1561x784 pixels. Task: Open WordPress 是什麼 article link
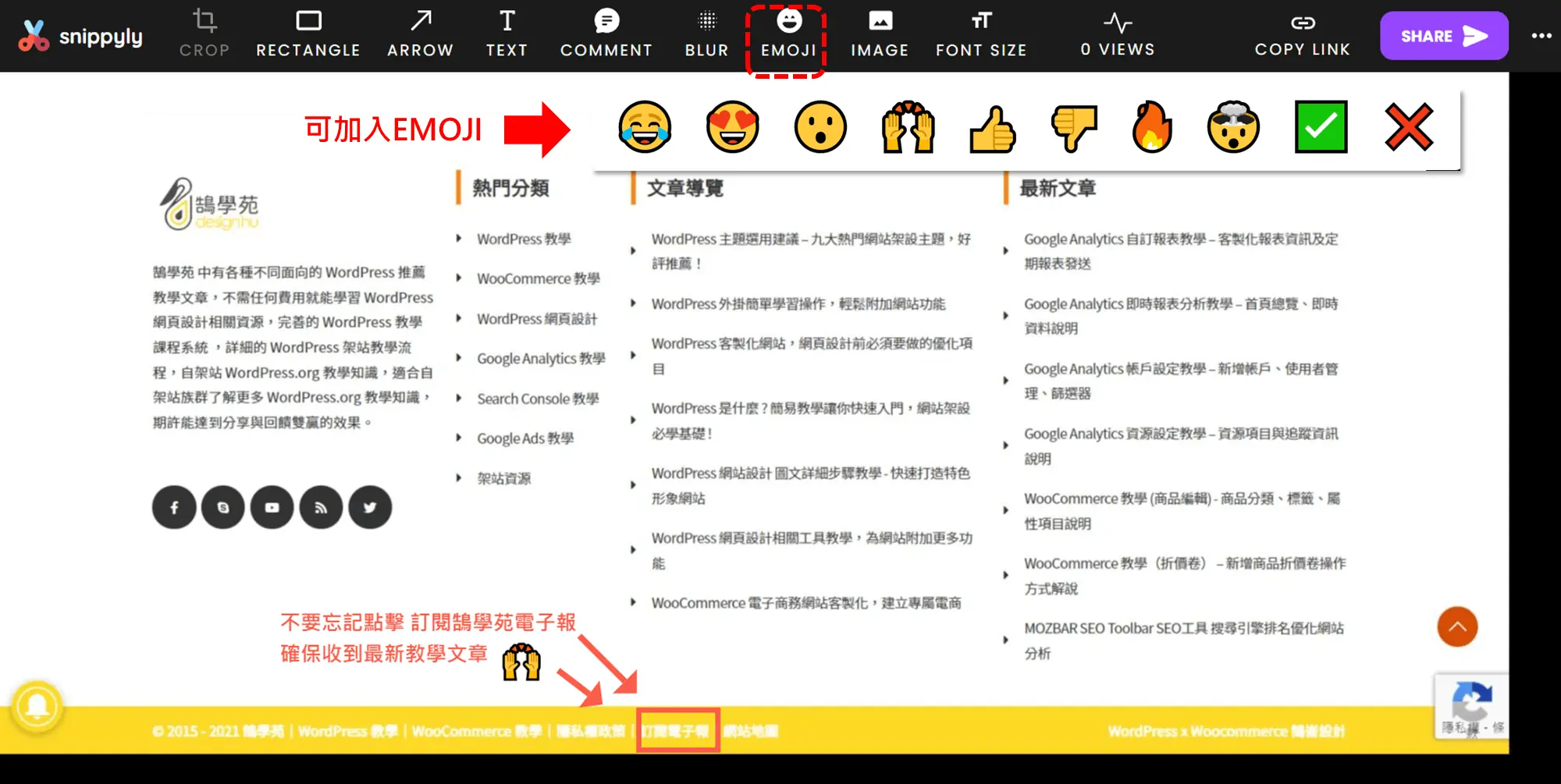click(x=810, y=420)
